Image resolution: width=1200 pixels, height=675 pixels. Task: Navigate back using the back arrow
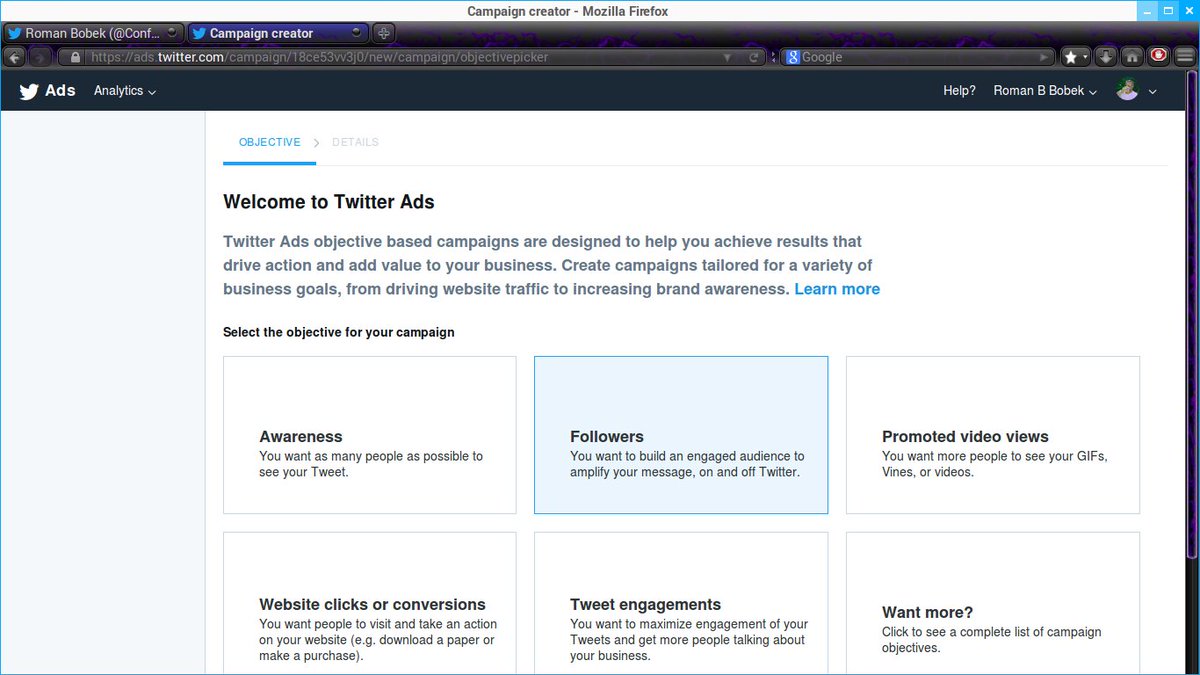(14, 57)
